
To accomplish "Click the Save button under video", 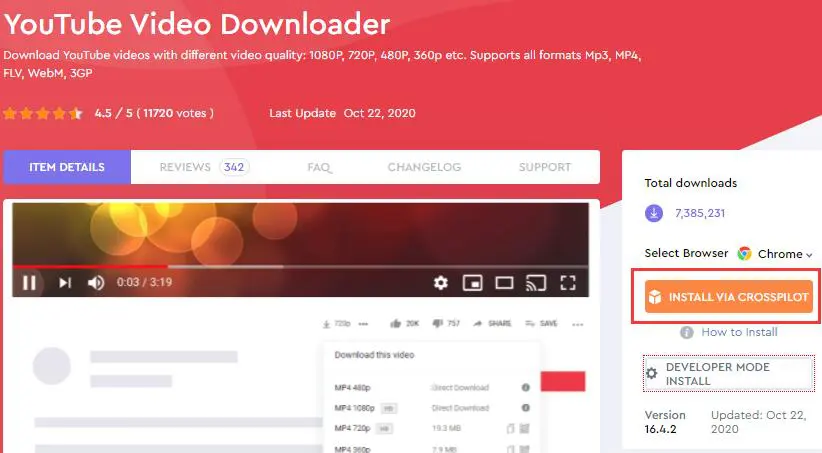I will [x=541, y=323].
